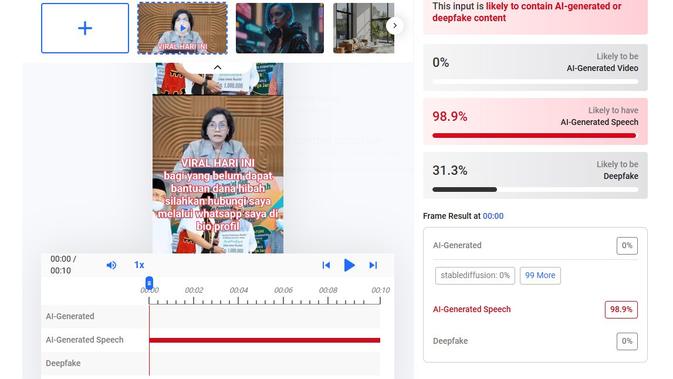Skip to next frame
Viewport: 673px width, 379px height.
373,265
